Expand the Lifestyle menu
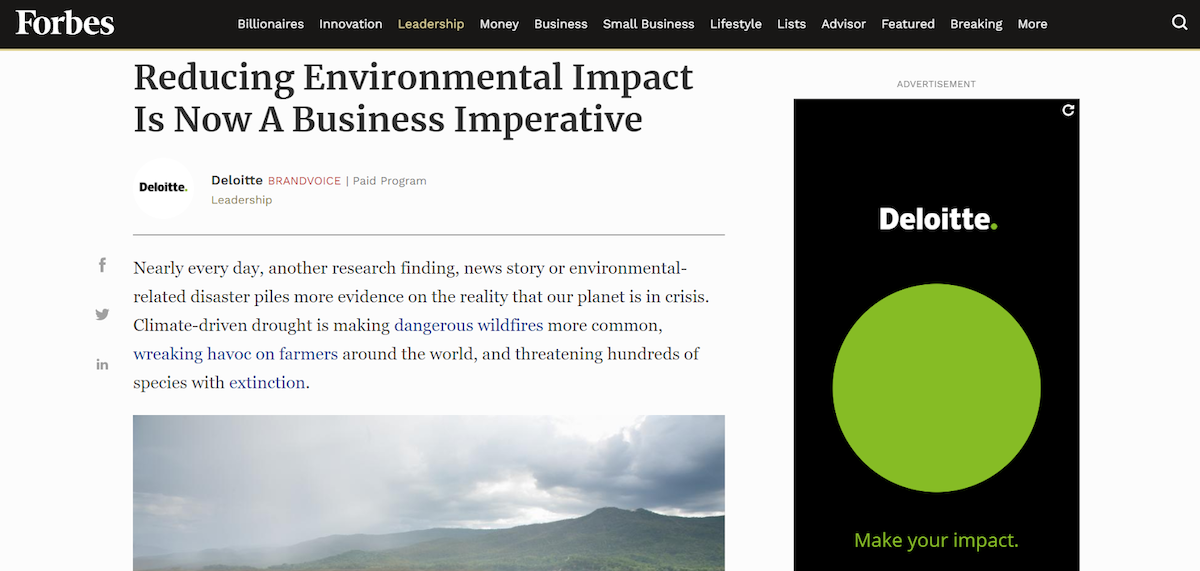Screen dimensions: 1200x571 735,24
